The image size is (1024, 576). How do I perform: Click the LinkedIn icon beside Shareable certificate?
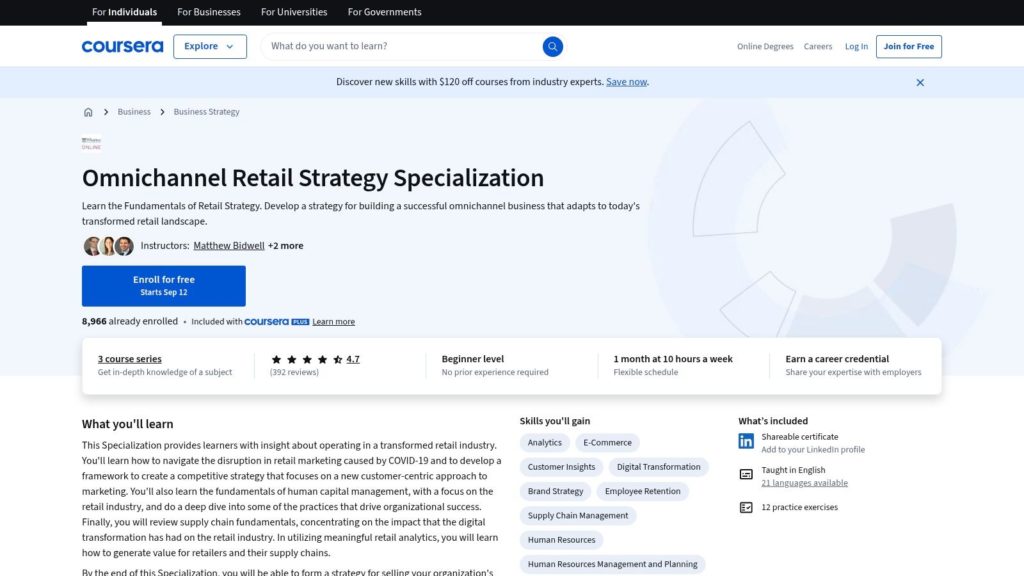(746, 441)
